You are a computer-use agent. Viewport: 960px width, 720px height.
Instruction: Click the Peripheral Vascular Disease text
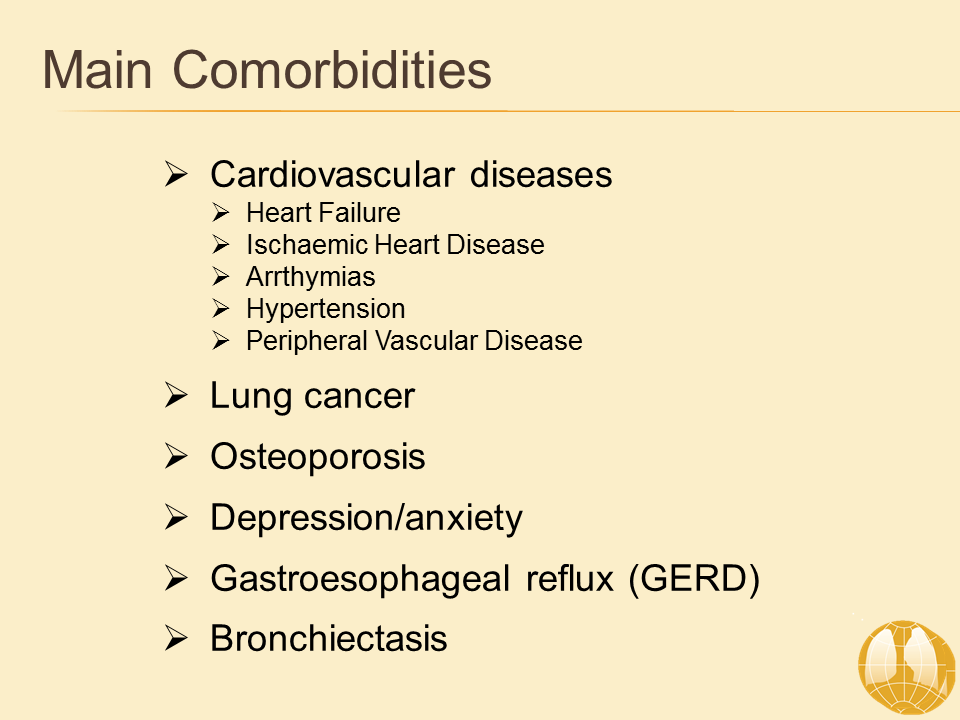click(x=414, y=341)
